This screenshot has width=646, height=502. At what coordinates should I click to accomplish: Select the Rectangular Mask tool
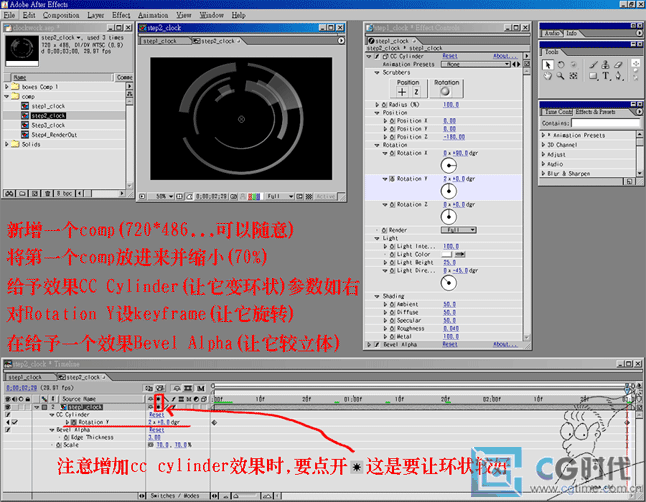(593, 76)
